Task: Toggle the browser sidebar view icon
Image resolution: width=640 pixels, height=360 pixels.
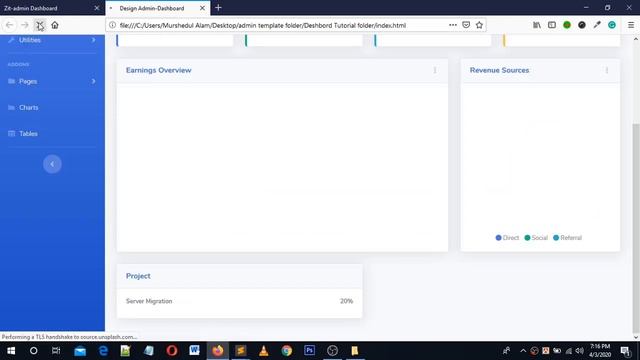Action: [552, 25]
